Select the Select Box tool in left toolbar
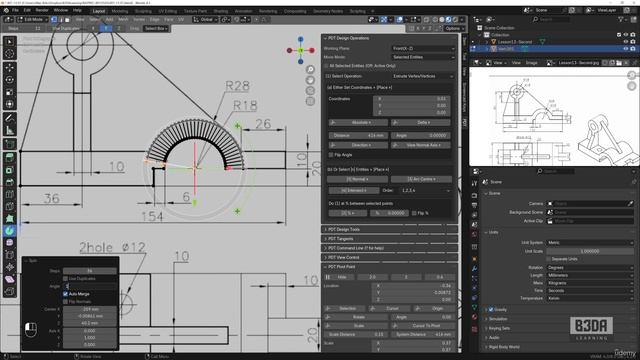The width and height of the screenshot is (640, 360). point(10,42)
